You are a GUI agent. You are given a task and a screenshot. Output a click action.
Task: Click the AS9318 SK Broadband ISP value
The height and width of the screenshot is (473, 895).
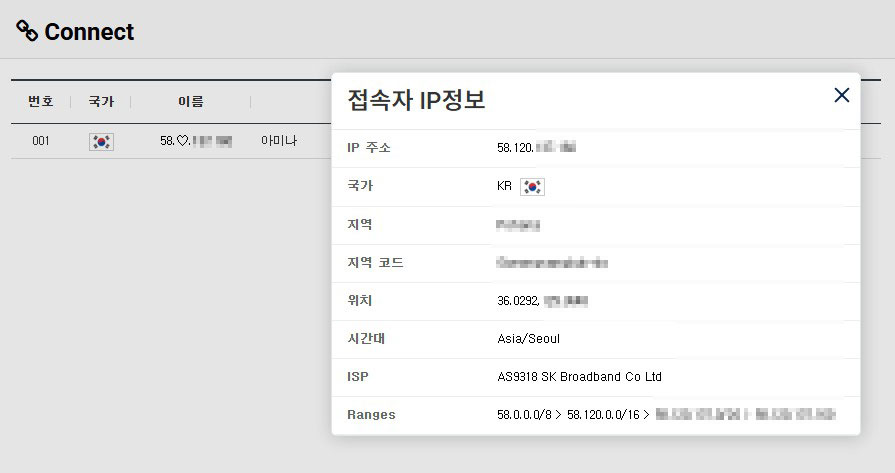pyautogui.click(x=579, y=377)
